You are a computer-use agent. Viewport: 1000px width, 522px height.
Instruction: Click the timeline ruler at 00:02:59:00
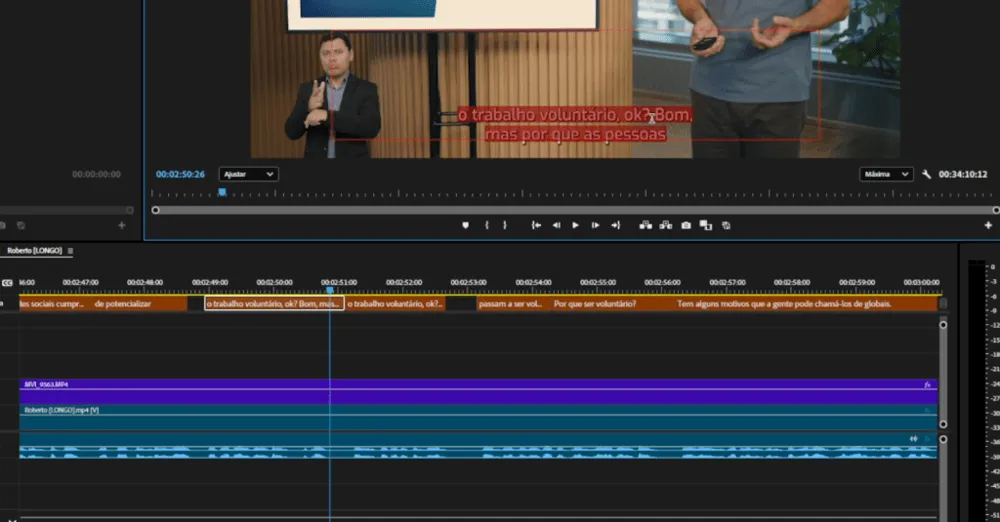pos(857,283)
